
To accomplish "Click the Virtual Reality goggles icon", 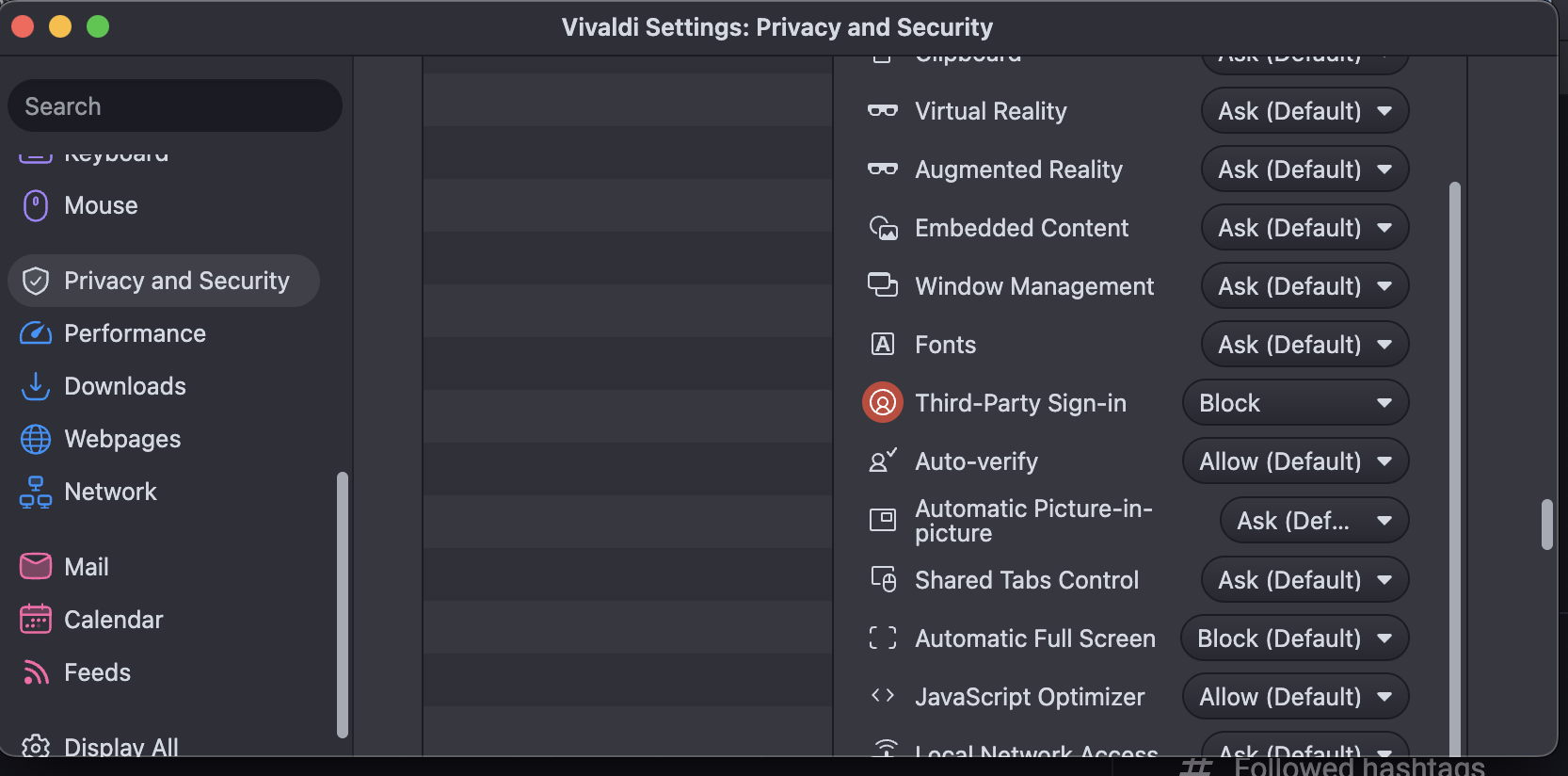I will (882, 111).
